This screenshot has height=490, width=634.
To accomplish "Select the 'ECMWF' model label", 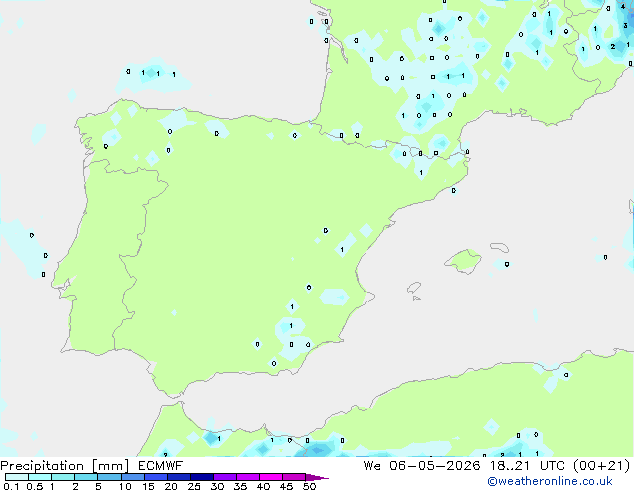I will [x=161, y=466].
